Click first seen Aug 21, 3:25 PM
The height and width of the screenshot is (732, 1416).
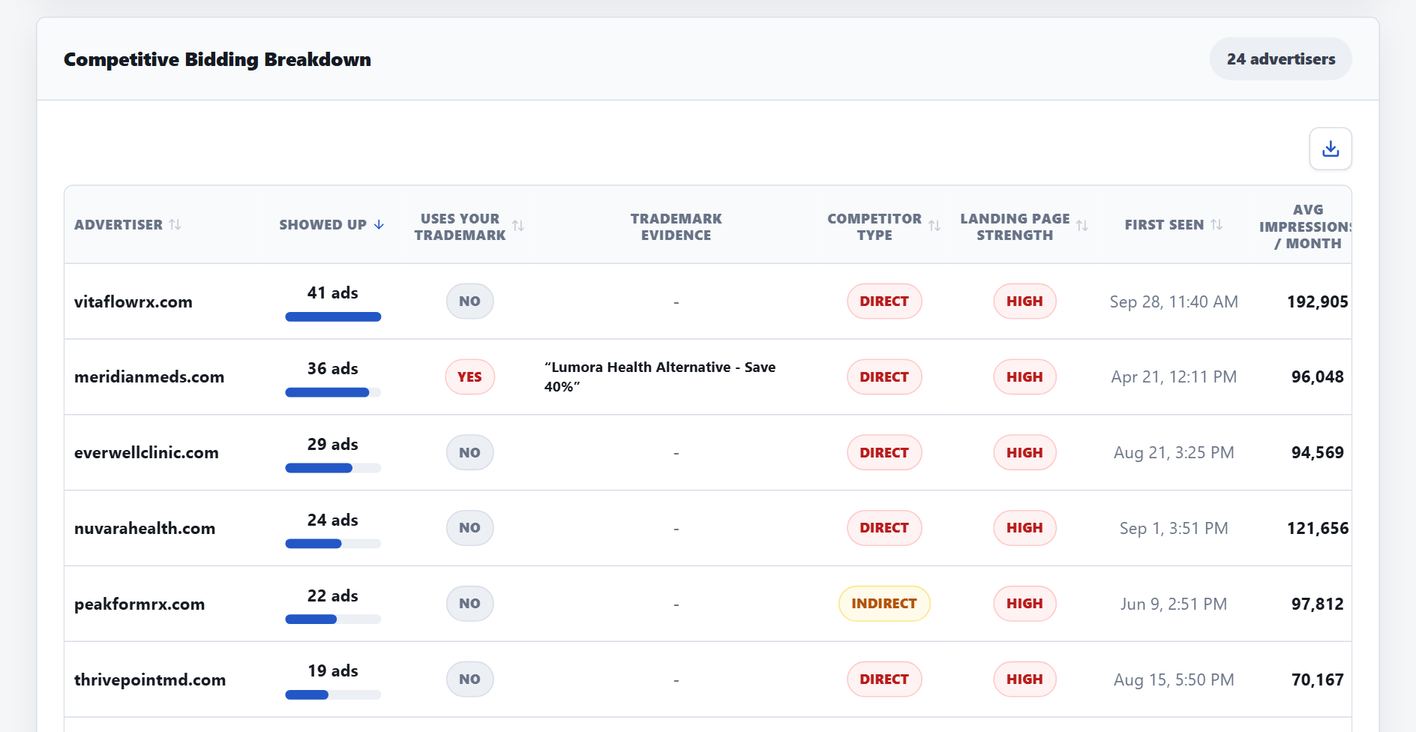click(x=1174, y=452)
